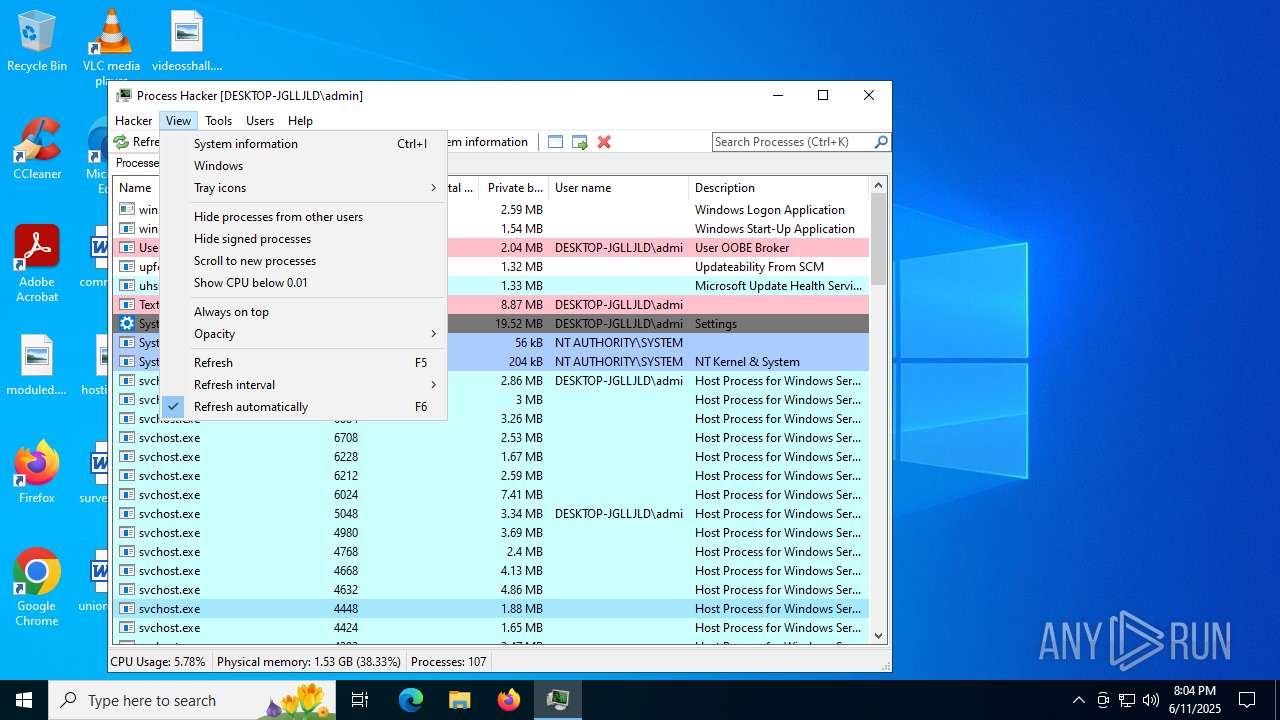Toggle Always on top option
Viewport: 1280px width, 720px height.
coord(303,312)
